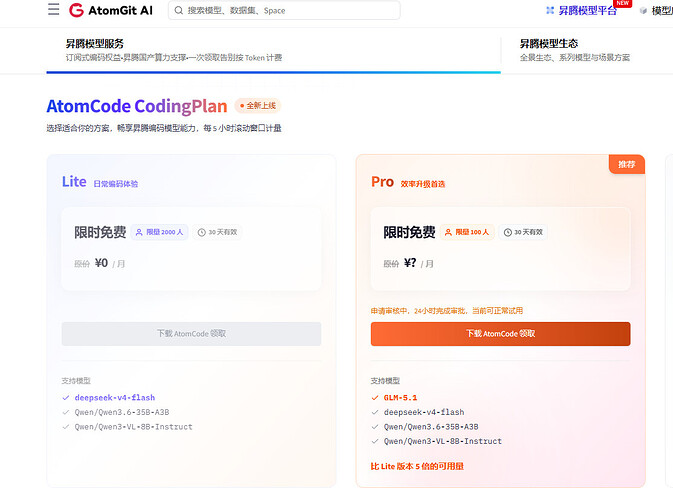Select Qwen/Qwen3.6-35B-A3B in Lite models
This screenshot has height=500, width=673.
point(122,412)
